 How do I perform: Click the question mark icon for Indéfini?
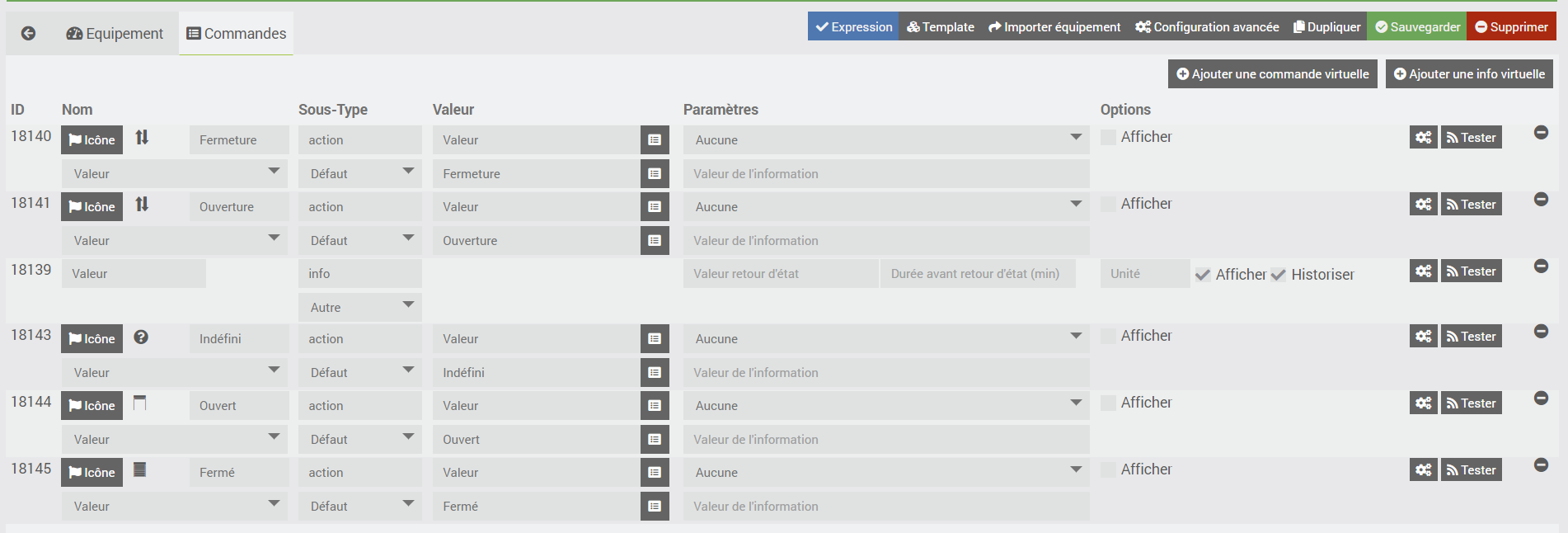click(x=141, y=337)
